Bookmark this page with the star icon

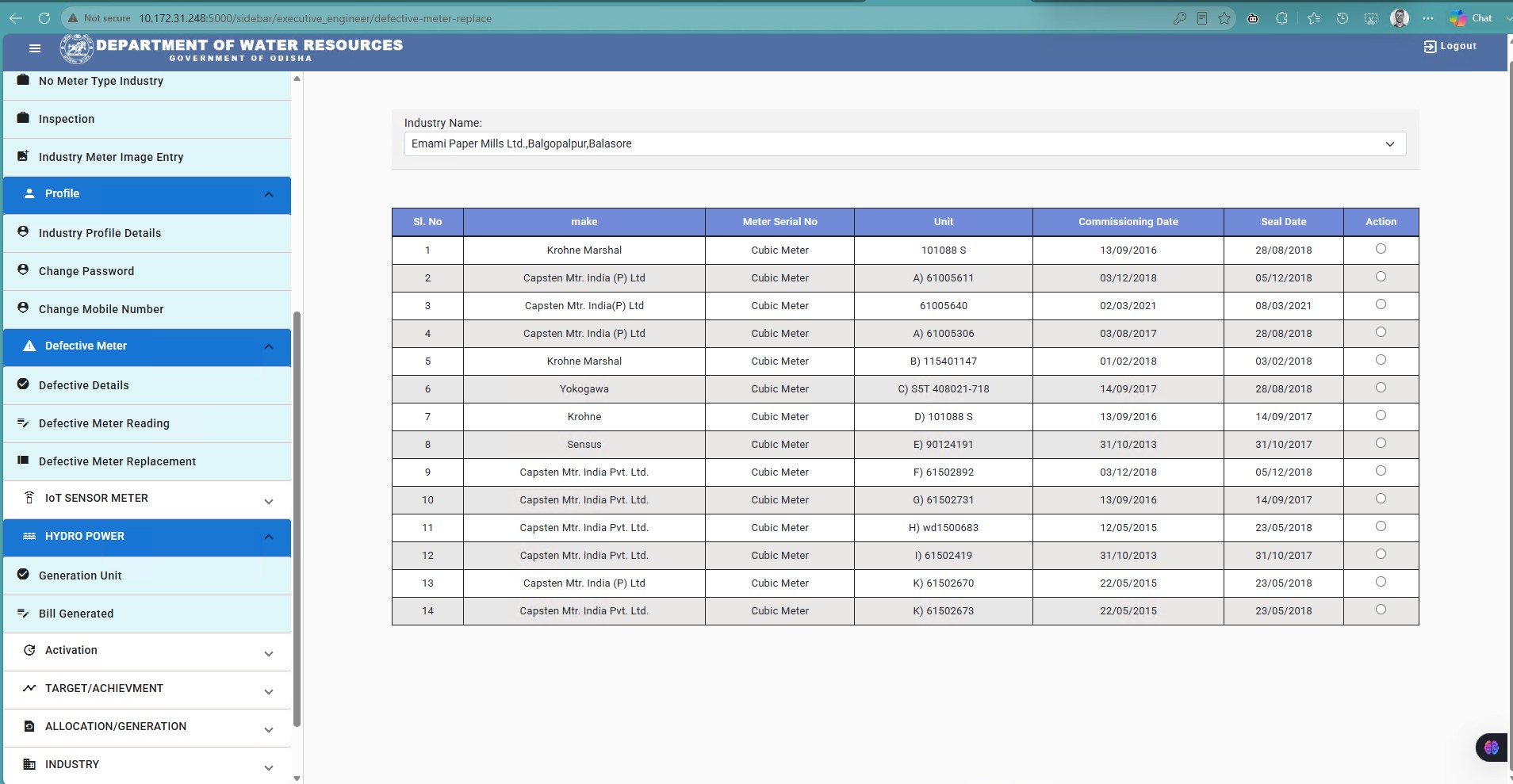(x=1224, y=18)
